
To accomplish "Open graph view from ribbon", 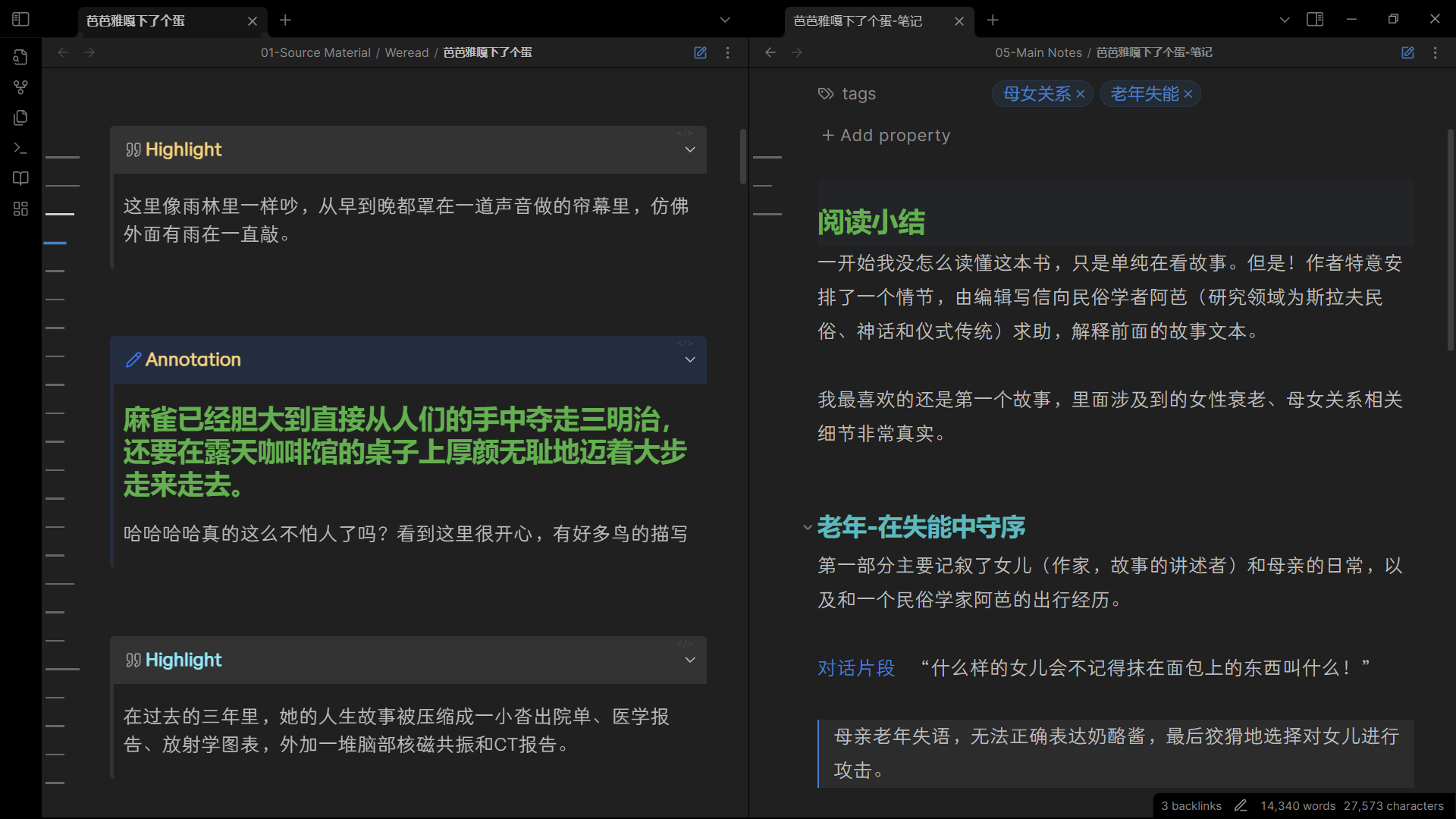I will tap(20, 87).
